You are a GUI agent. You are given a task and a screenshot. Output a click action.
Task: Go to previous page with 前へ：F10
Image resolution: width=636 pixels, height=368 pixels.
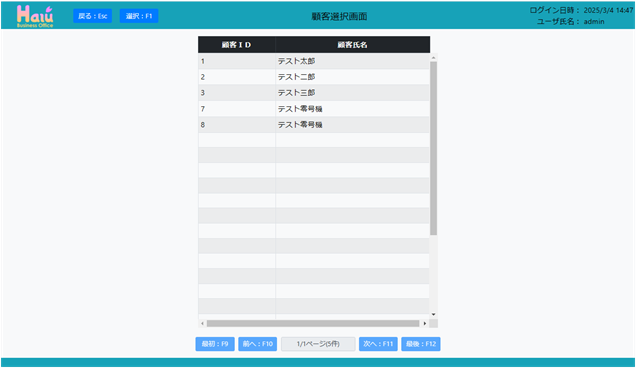[258, 344]
